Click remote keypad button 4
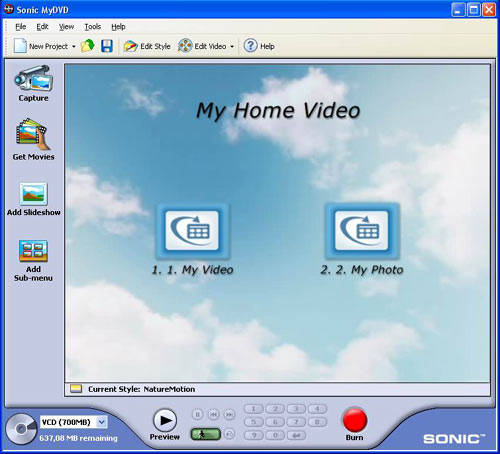The image size is (500, 454). pyautogui.click(x=317, y=409)
